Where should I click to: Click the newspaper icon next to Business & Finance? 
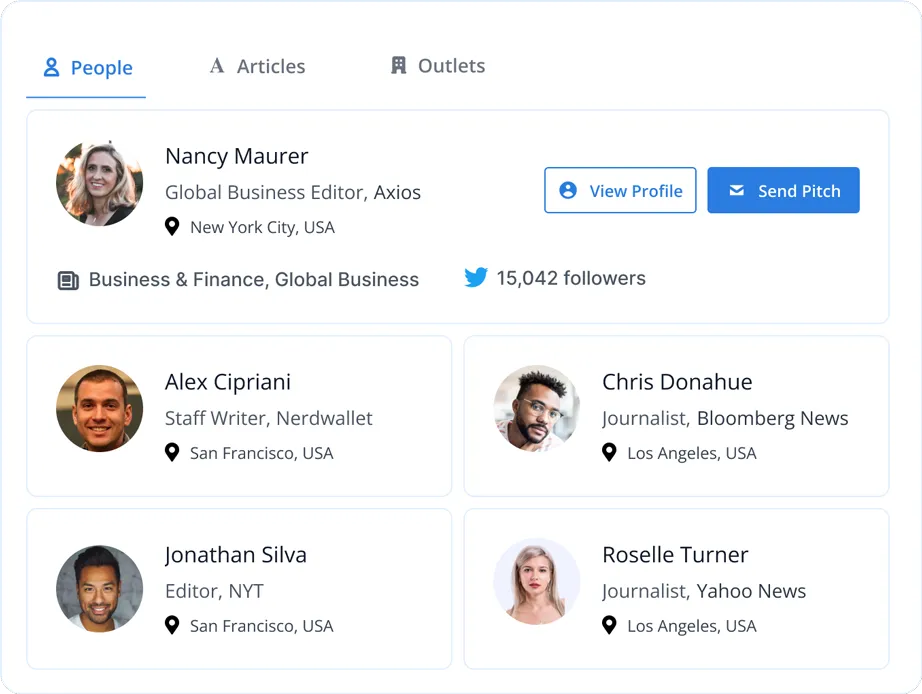pos(68,281)
